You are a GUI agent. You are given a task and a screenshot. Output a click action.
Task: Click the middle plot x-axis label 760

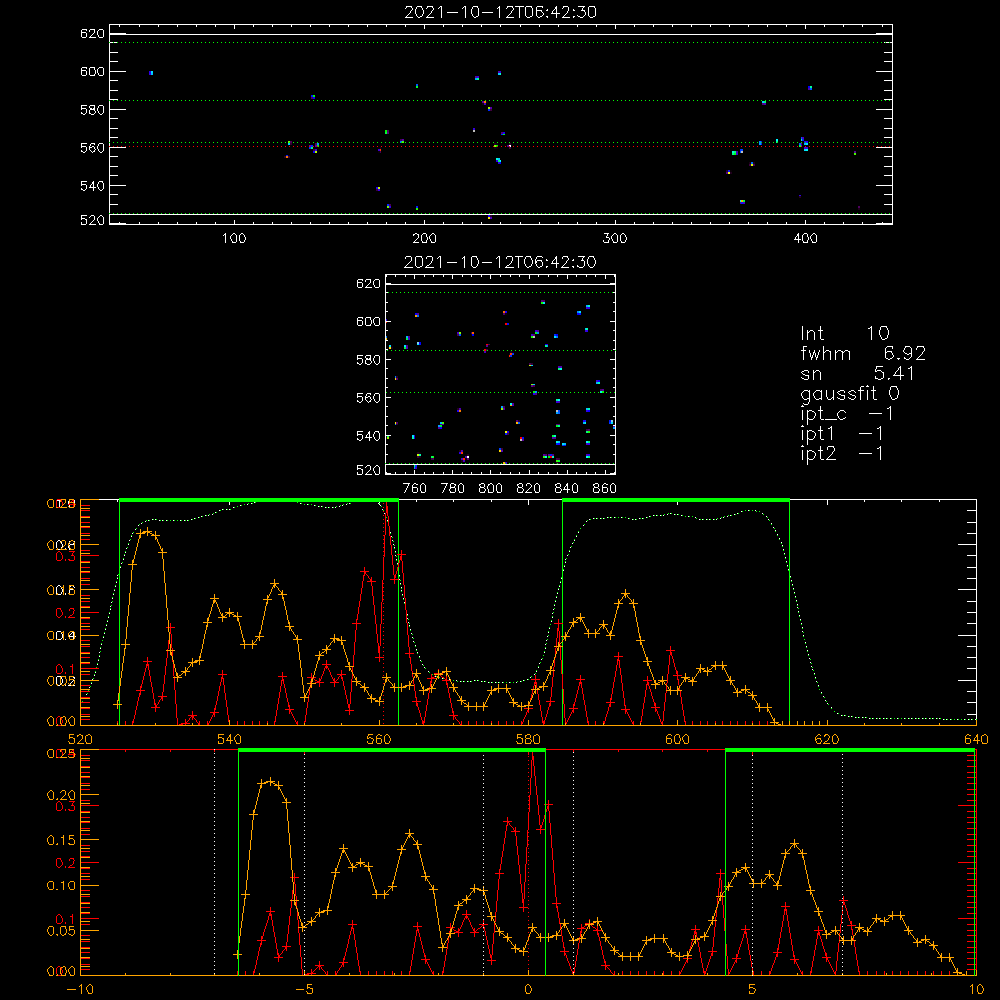(x=415, y=489)
